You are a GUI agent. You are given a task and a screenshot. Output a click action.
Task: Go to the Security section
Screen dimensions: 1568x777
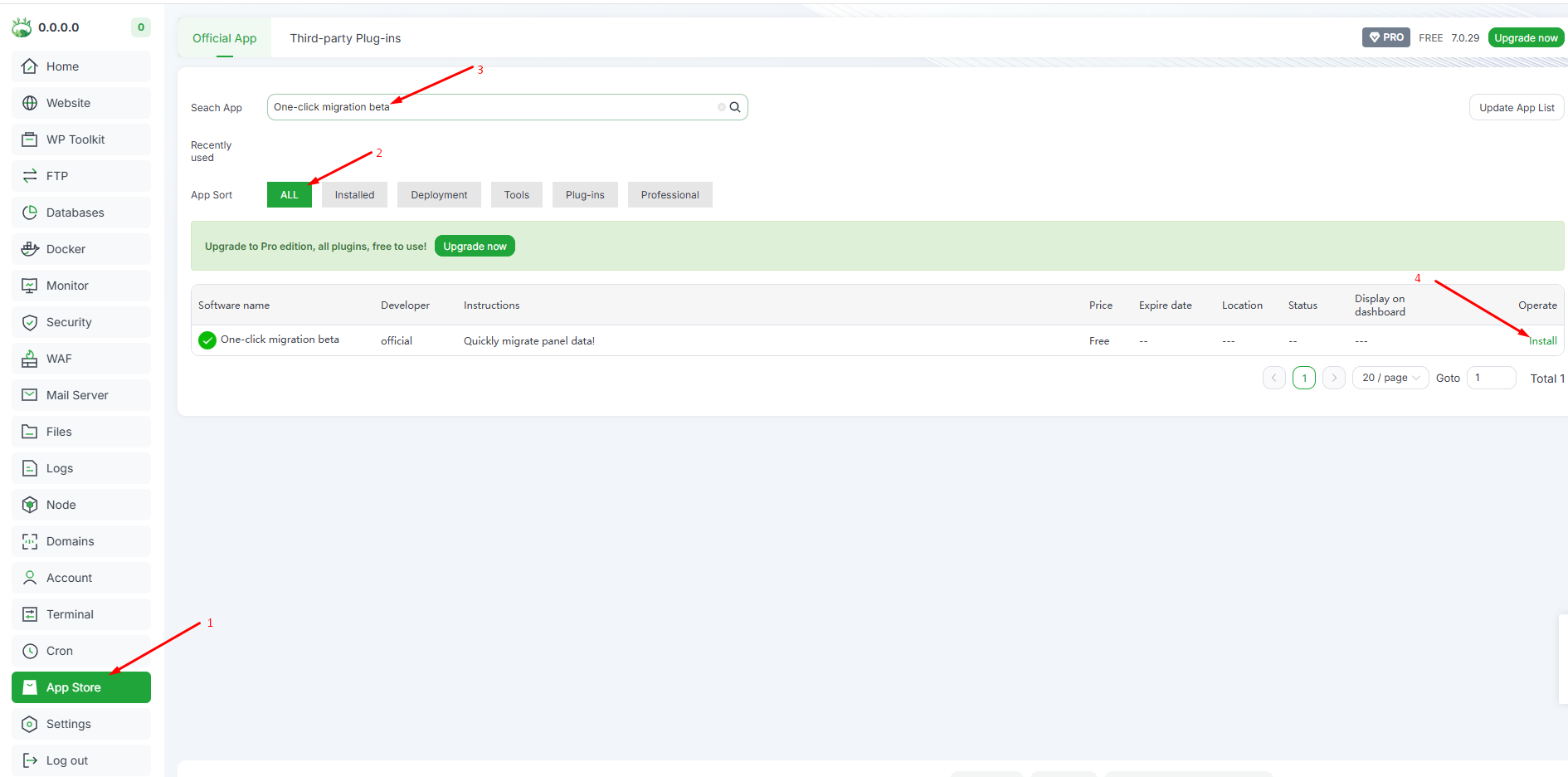69,322
